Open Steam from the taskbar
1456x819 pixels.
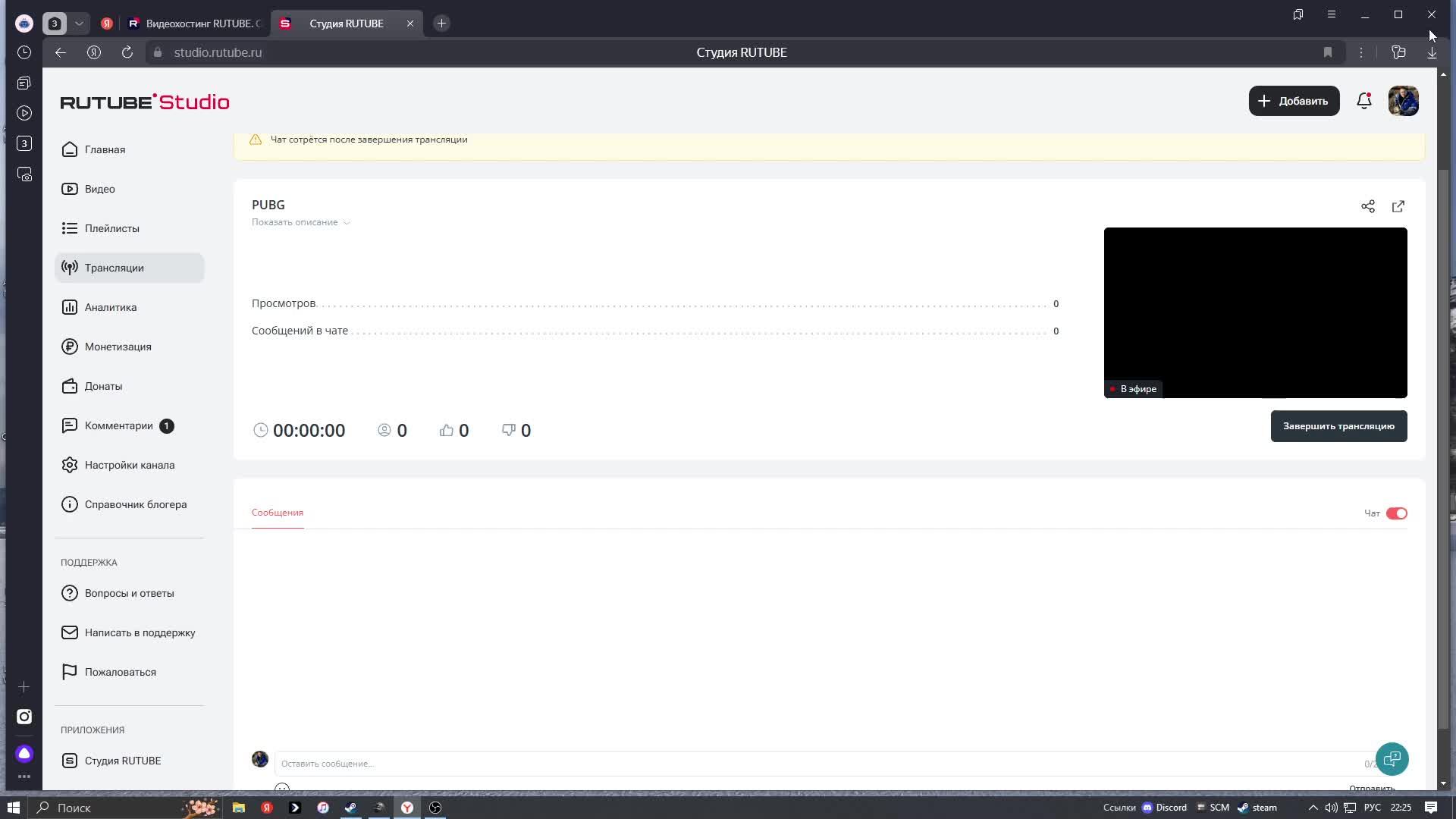[x=351, y=808]
